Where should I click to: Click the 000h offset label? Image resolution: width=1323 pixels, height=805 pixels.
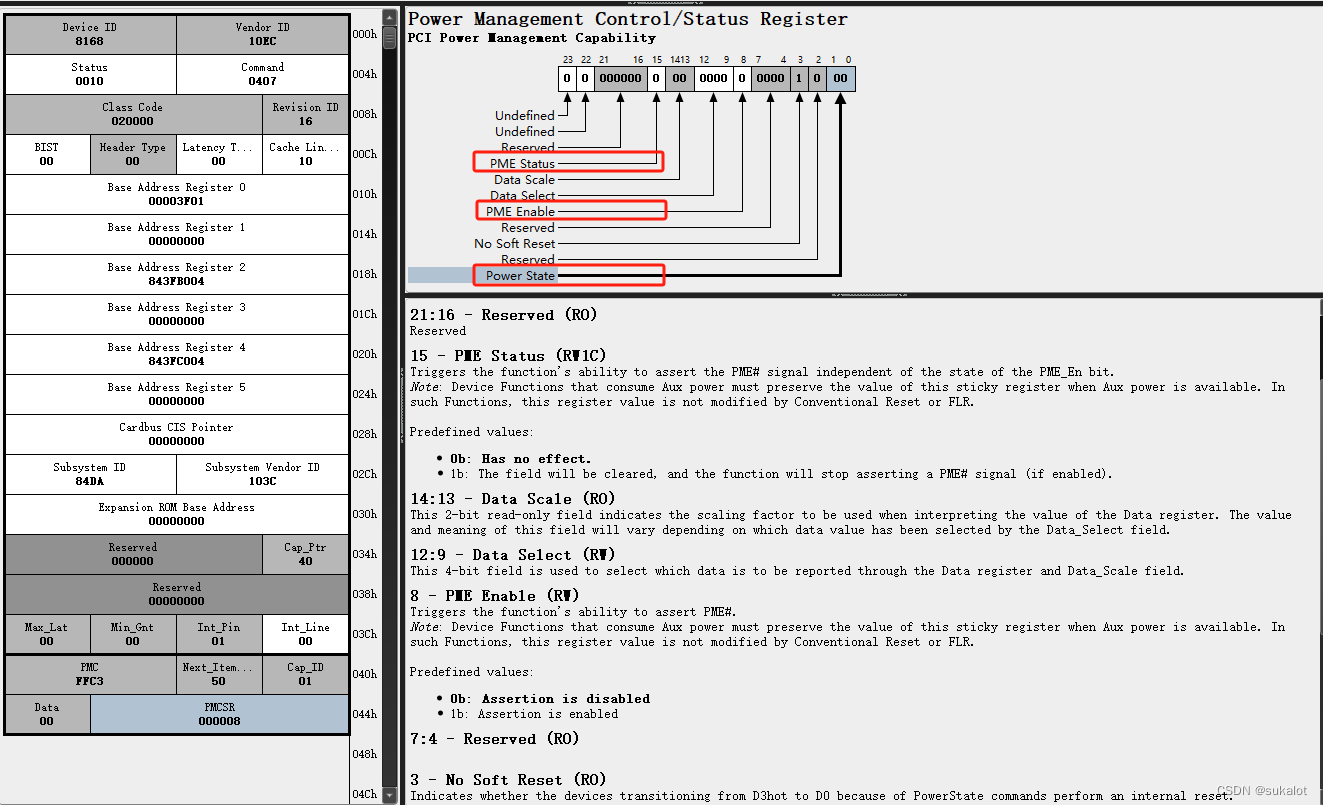click(x=364, y=34)
